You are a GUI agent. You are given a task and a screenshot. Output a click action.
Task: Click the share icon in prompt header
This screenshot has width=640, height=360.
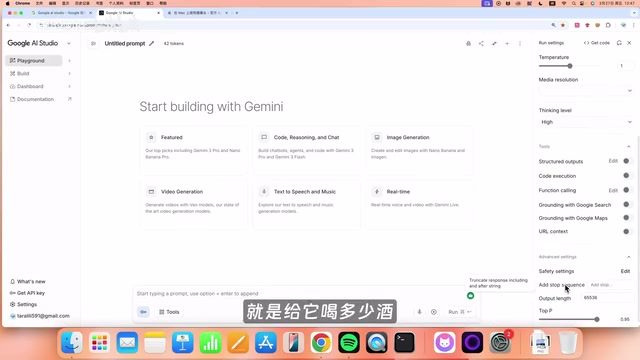(481, 43)
